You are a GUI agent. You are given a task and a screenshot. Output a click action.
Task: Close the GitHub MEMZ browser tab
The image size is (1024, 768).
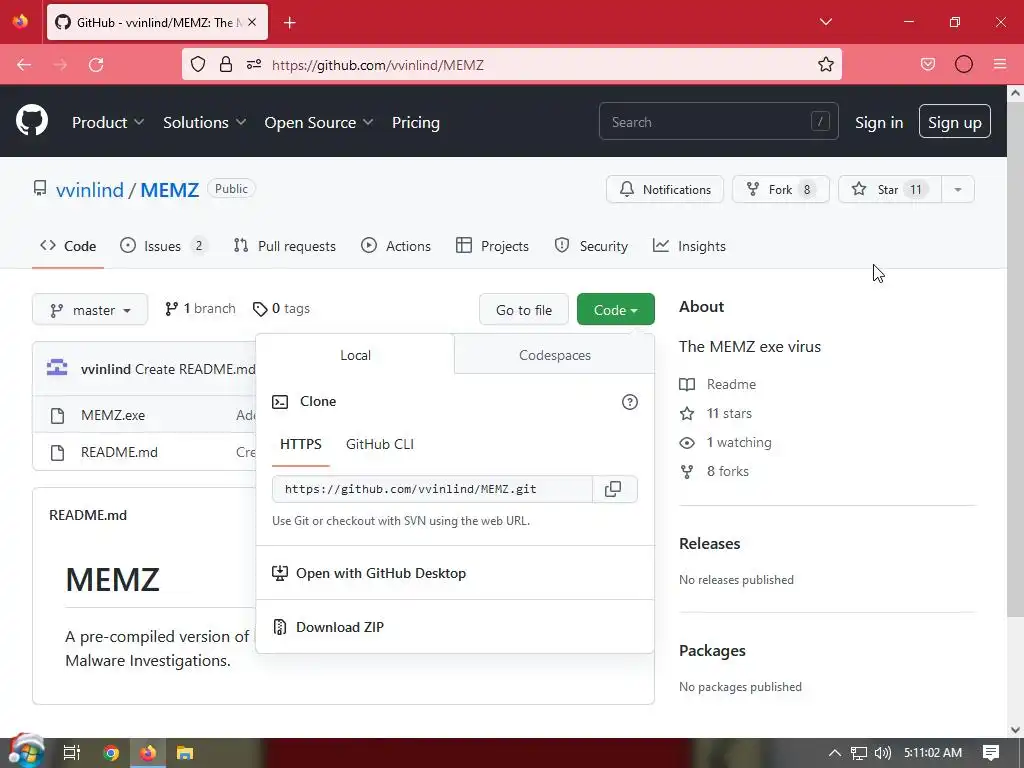pyautogui.click(x=252, y=22)
